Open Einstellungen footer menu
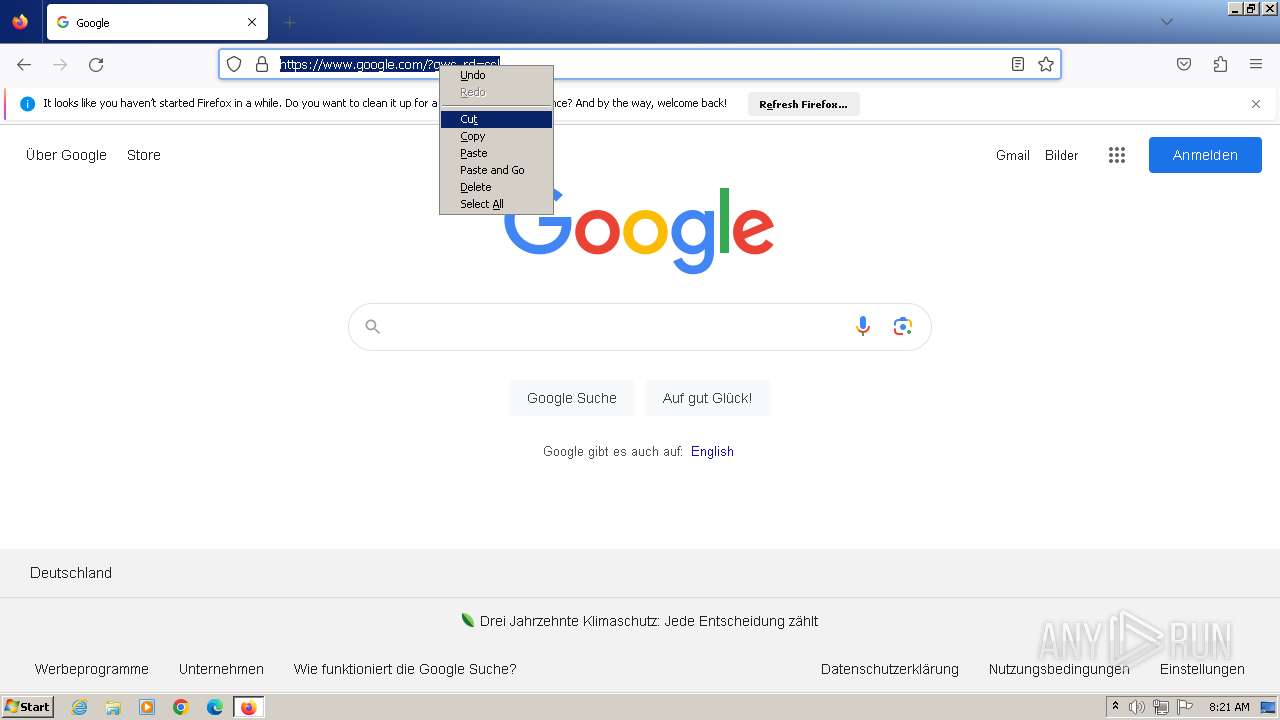 pyautogui.click(x=1202, y=669)
